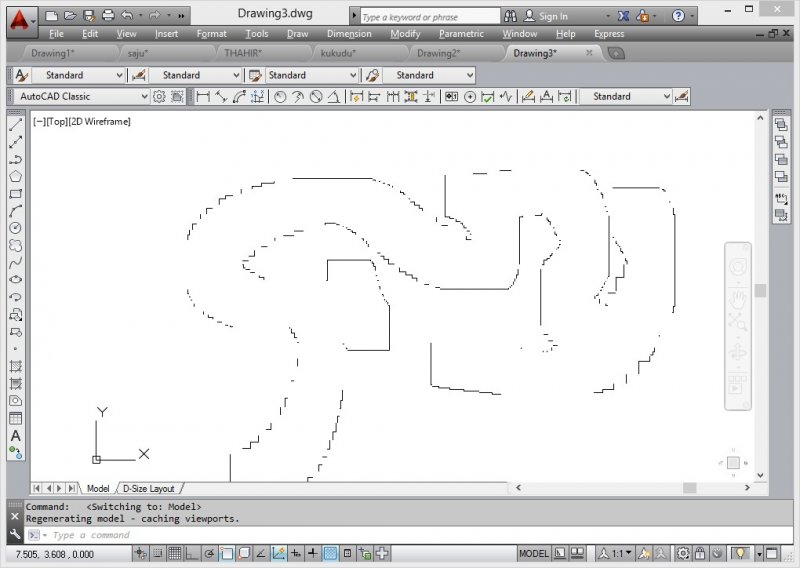The image size is (800, 568).
Task: Open the status bar application menu arrow
Action: (759, 554)
